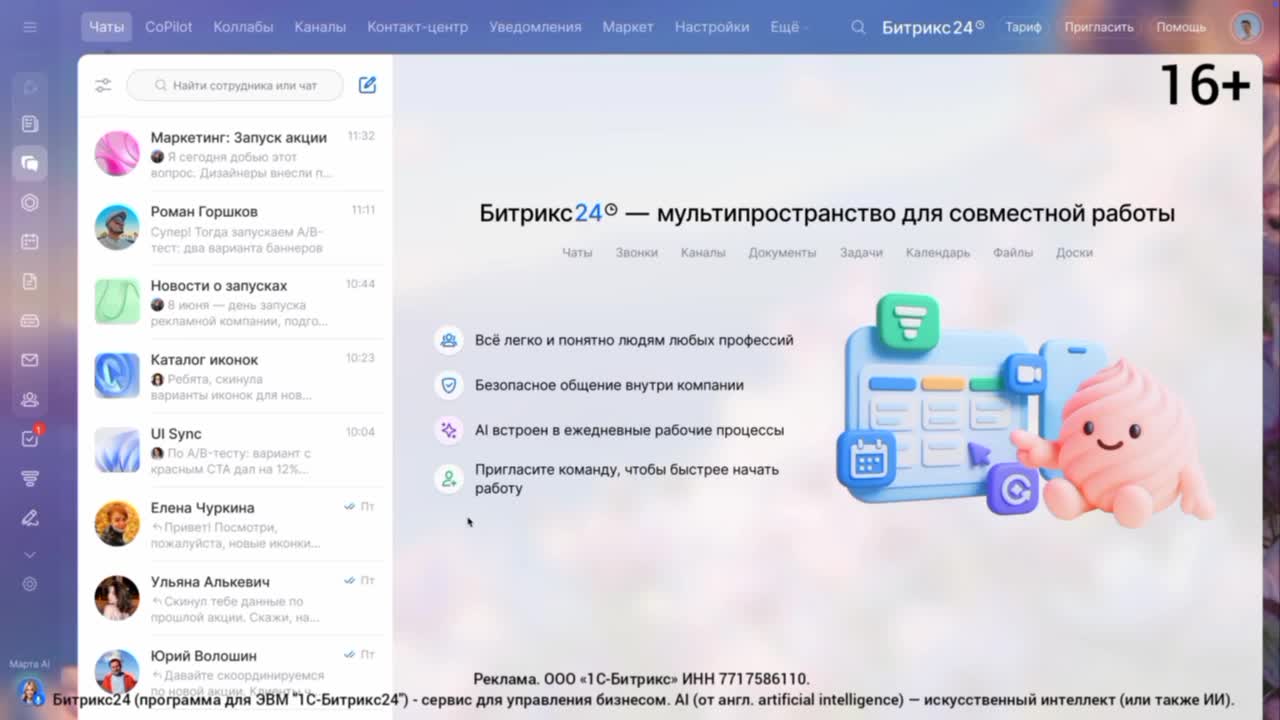Go to the Каналы tab
This screenshot has width=1280, height=720.
pos(320,27)
